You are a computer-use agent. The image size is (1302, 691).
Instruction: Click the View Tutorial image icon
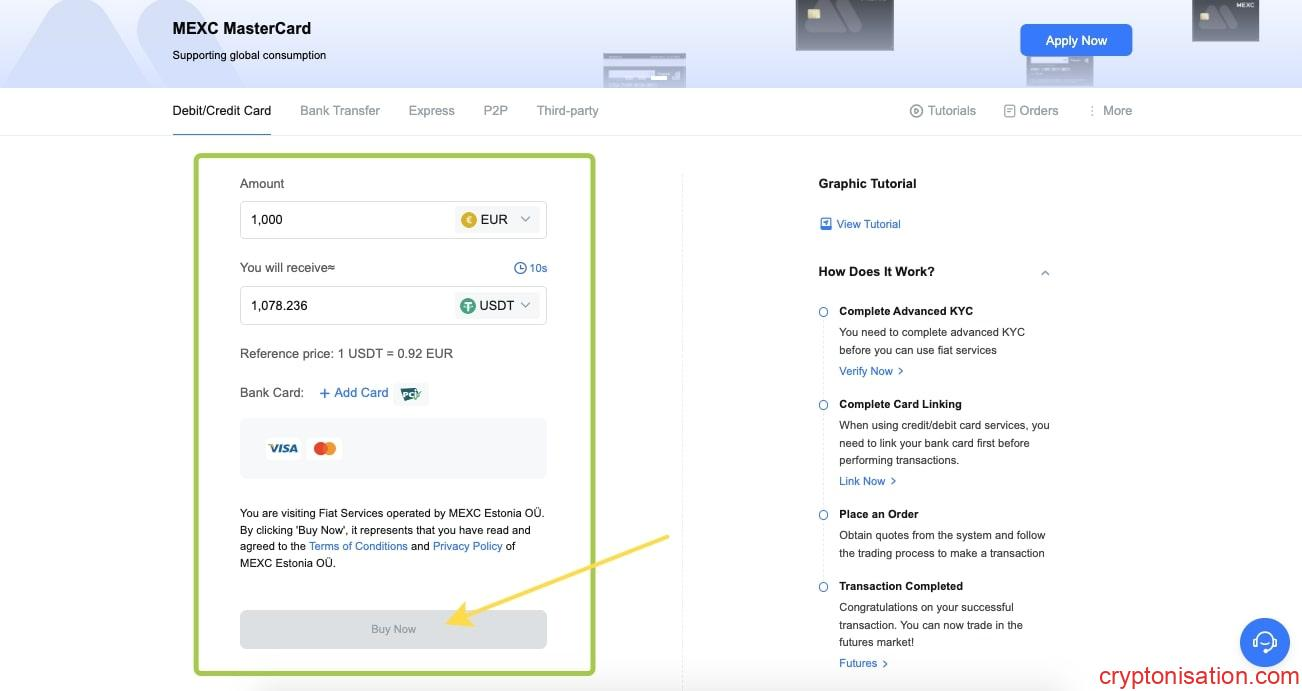click(826, 224)
